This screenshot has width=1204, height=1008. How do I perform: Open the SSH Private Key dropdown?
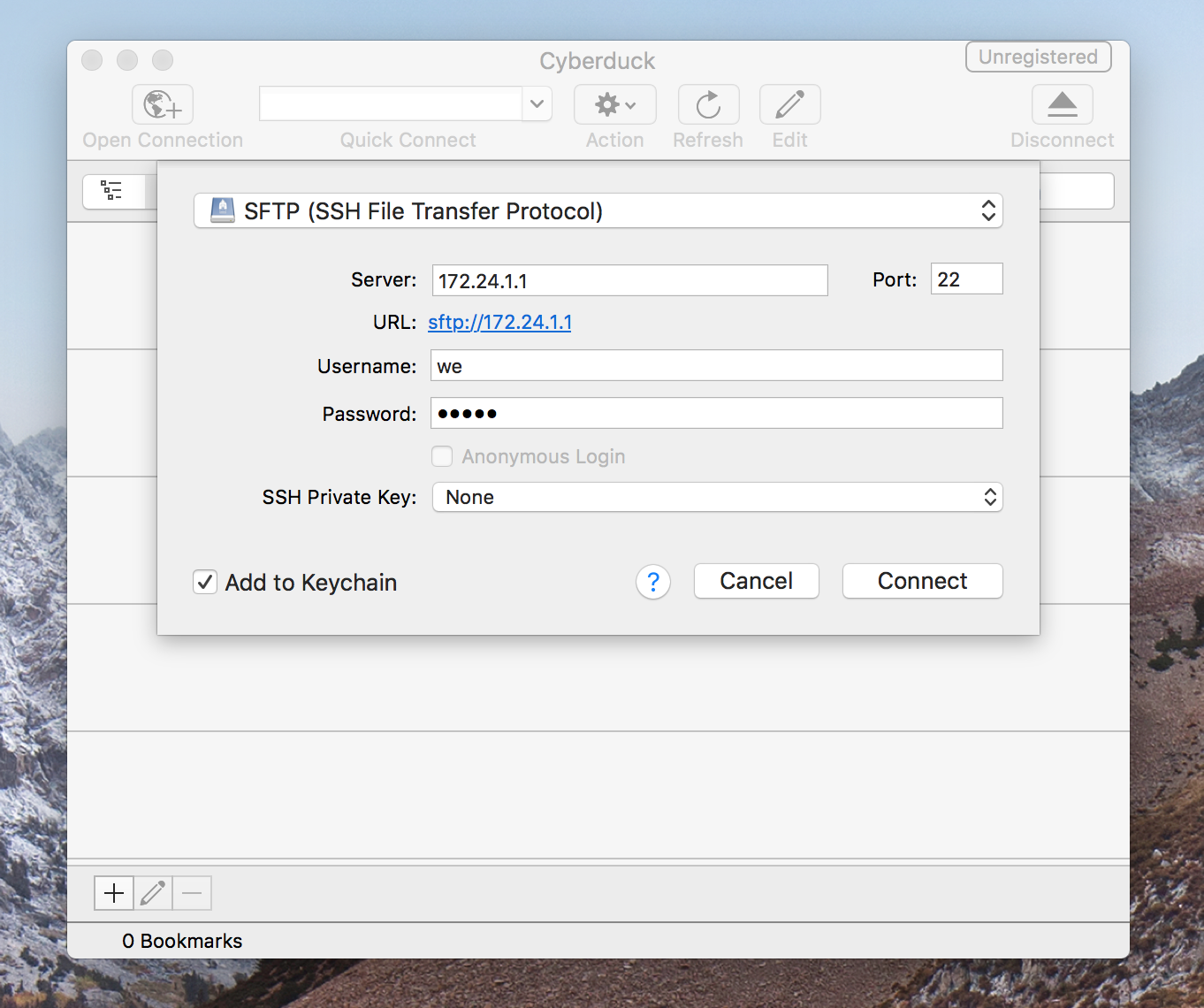(717, 497)
